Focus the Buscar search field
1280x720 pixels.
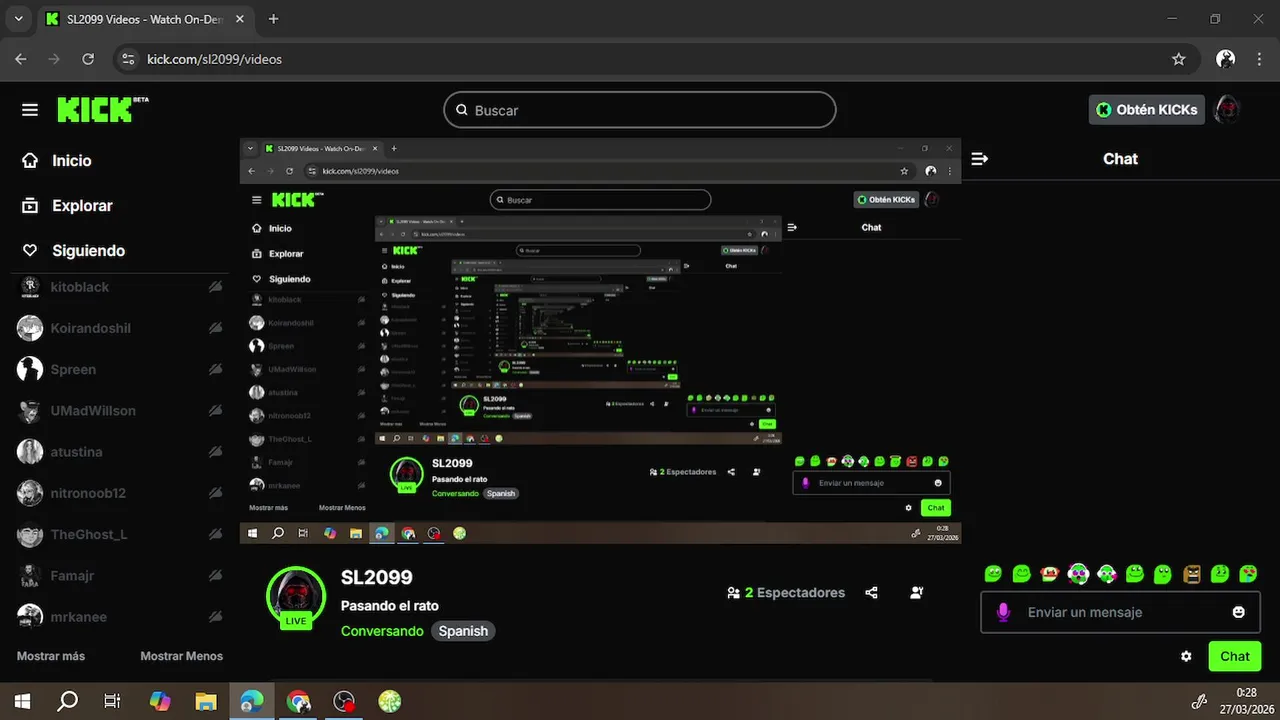pos(640,110)
